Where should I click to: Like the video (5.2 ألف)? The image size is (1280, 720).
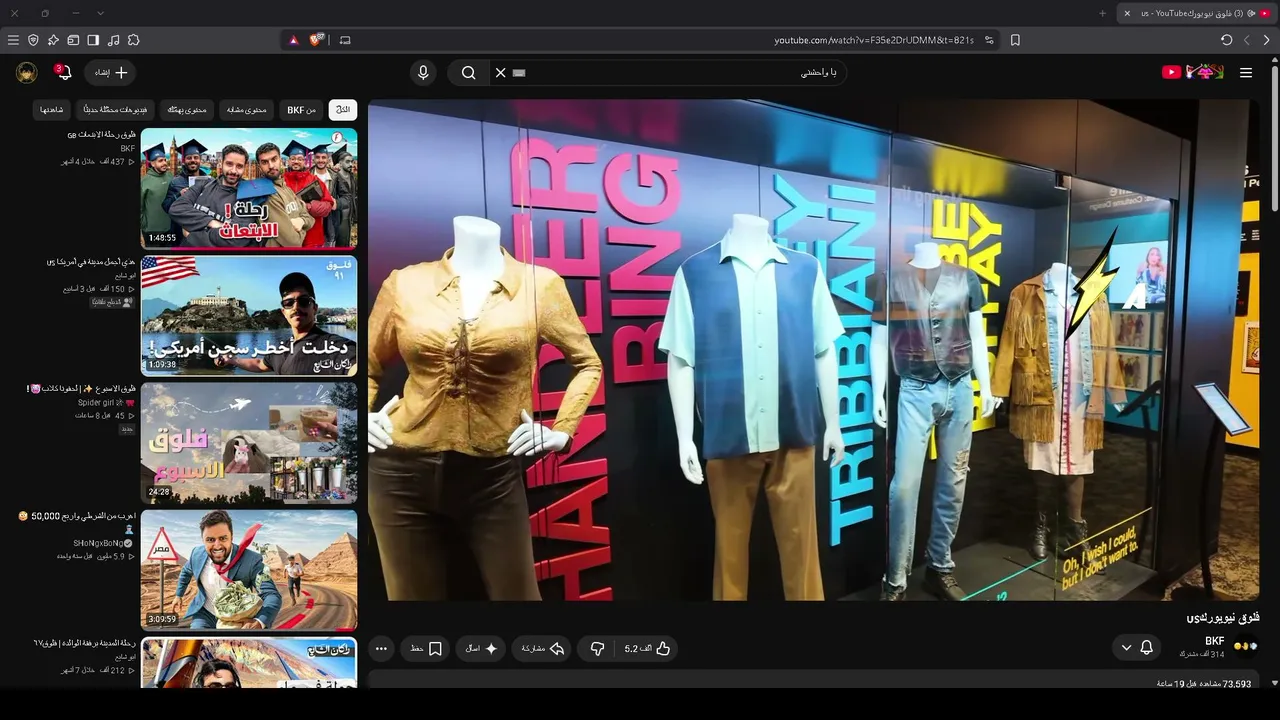click(x=648, y=649)
